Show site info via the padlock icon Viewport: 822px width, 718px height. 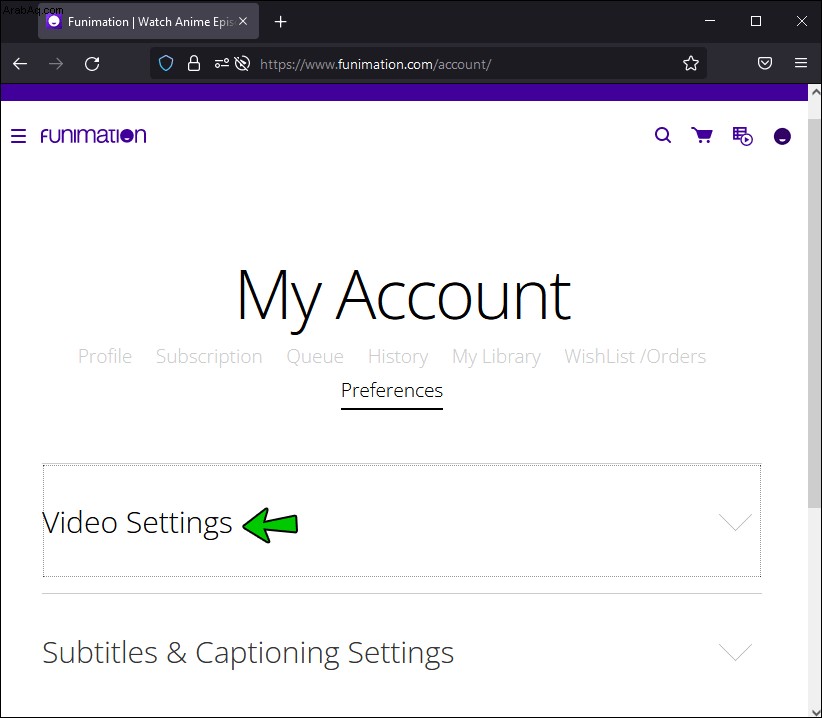tap(194, 63)
